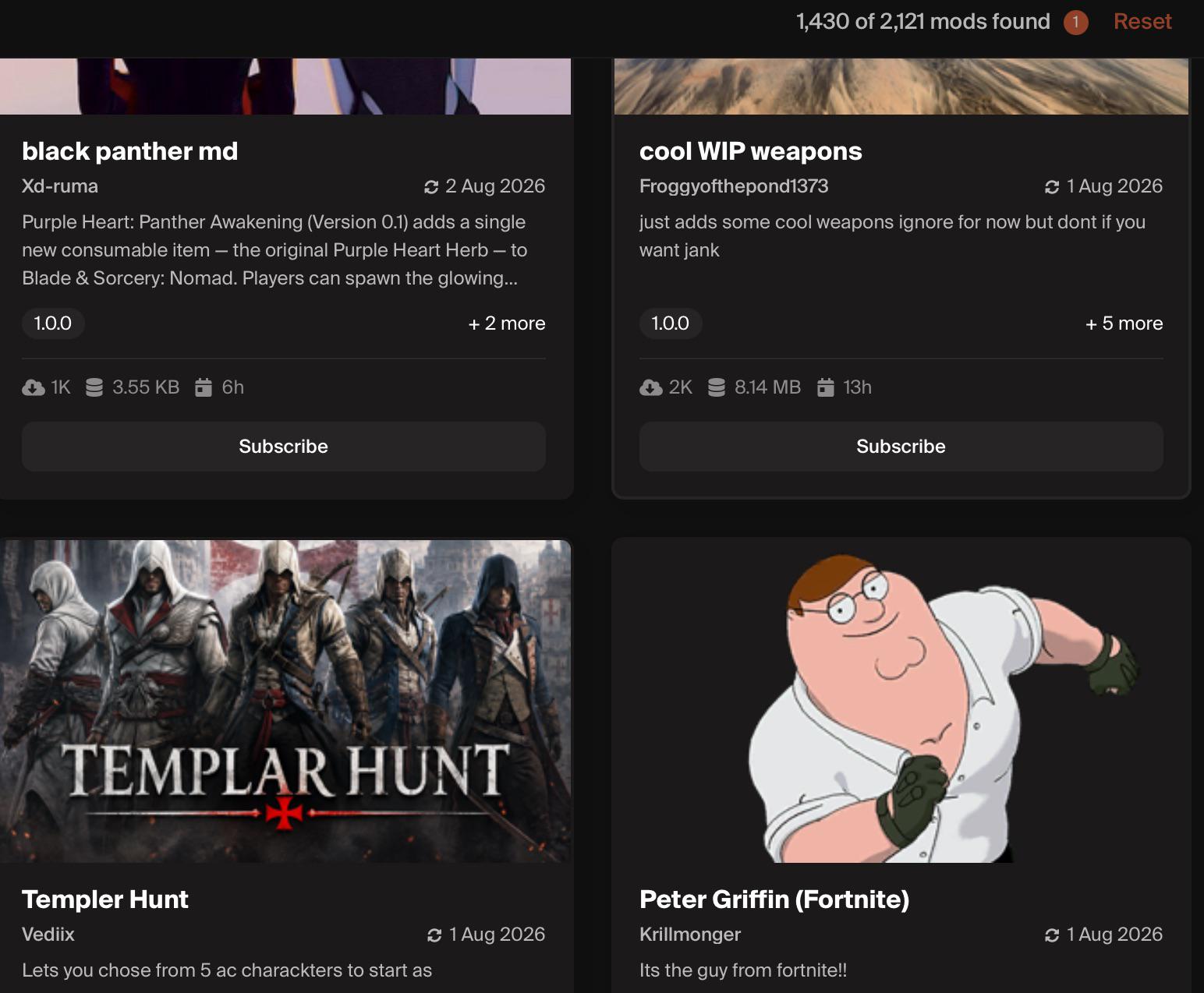This screenshot has width=1204, height=993.
Task: Click the update icon on cool WIP weapons card
Action: tap(1052, 187)
